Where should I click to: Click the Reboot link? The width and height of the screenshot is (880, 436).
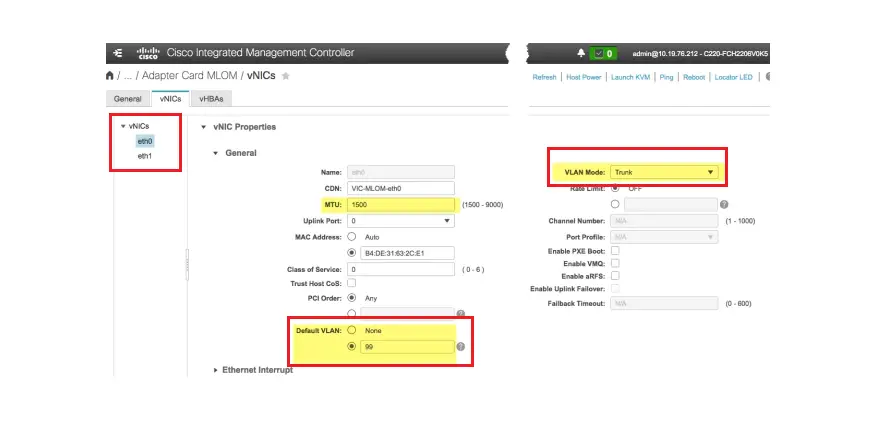pyautogui.click(x=694, y=77)
